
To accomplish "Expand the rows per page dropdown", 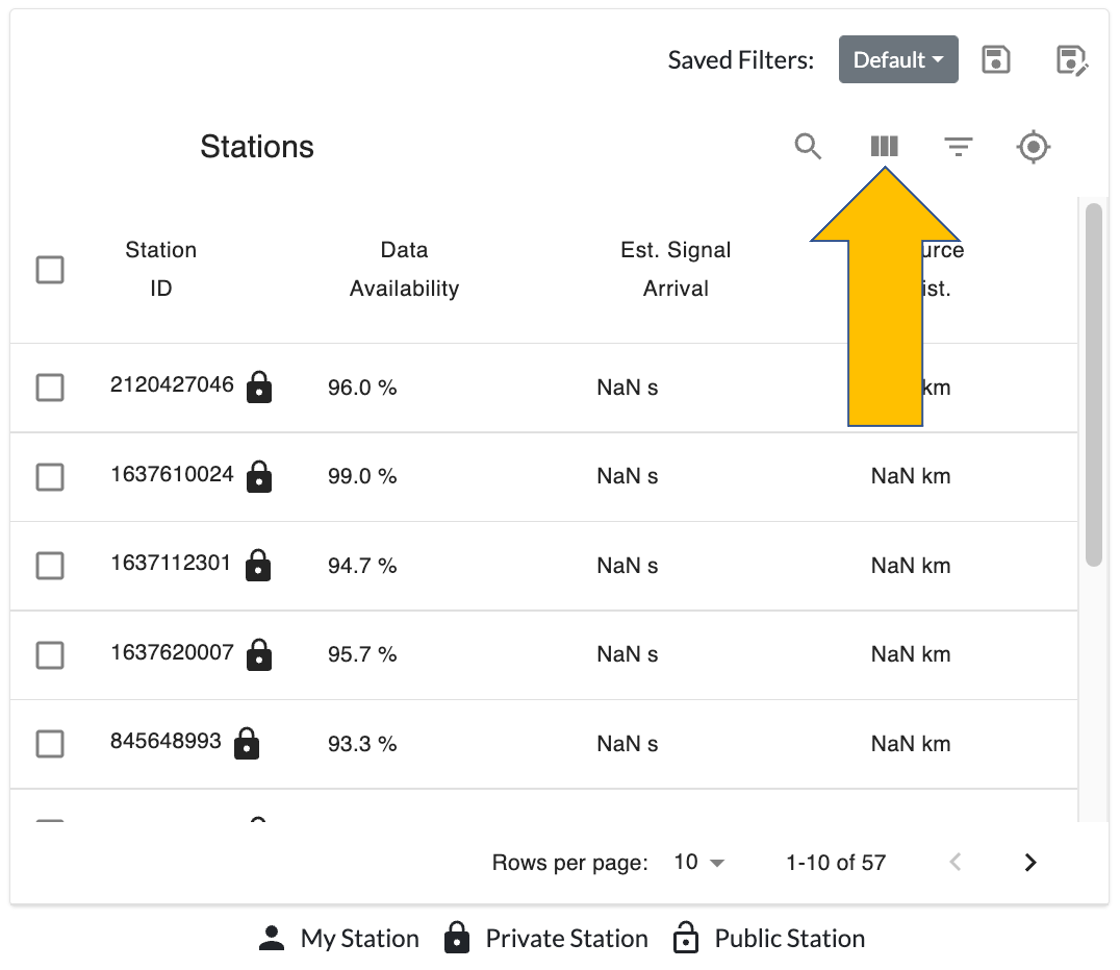I will [x=699, y=862].
